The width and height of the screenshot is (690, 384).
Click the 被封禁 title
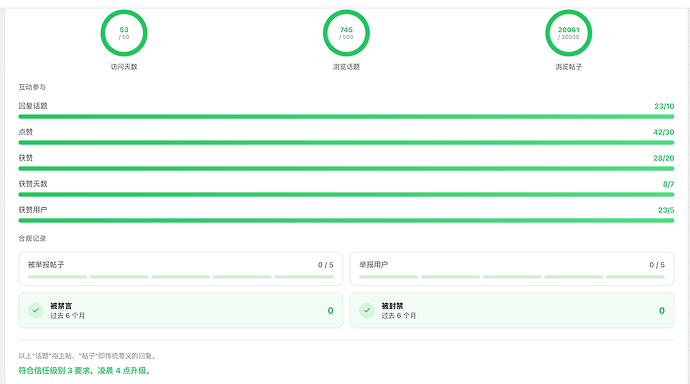tap(392, 306)
